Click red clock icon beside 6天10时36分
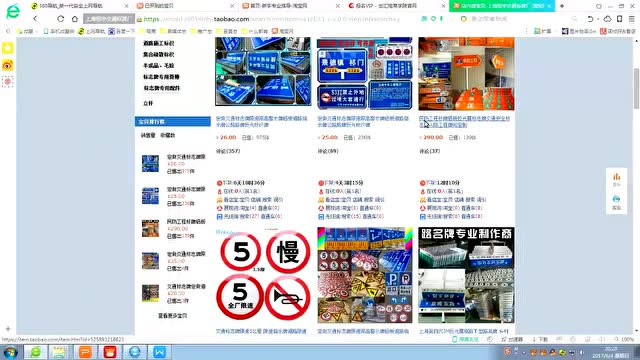This screenshot has width=640, height=360. pos(219,183)
